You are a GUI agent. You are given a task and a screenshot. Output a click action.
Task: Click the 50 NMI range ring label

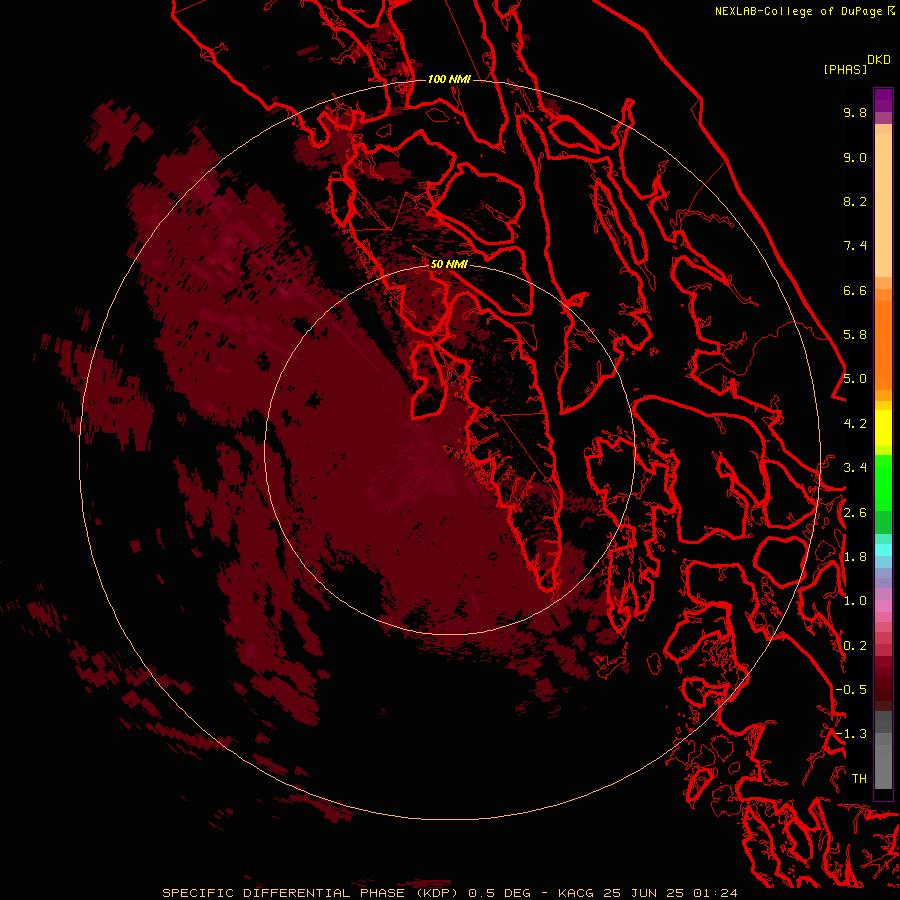point(449,264)
